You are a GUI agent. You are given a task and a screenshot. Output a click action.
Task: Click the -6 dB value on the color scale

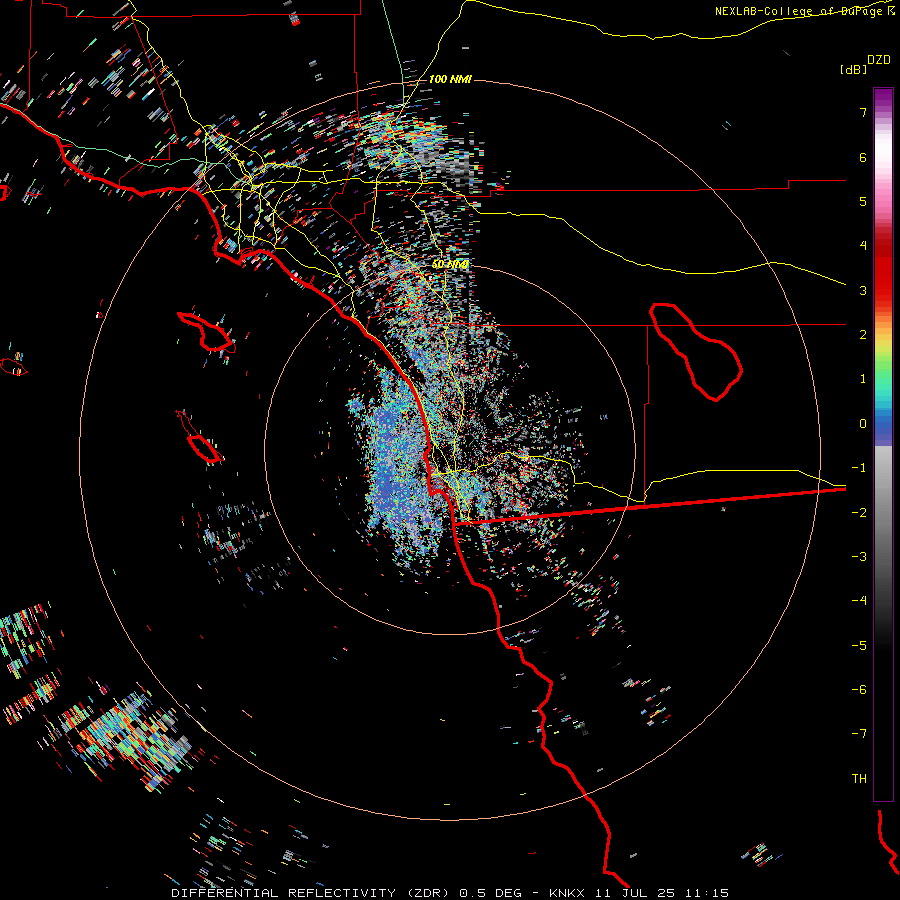click(x=859, y=690)
